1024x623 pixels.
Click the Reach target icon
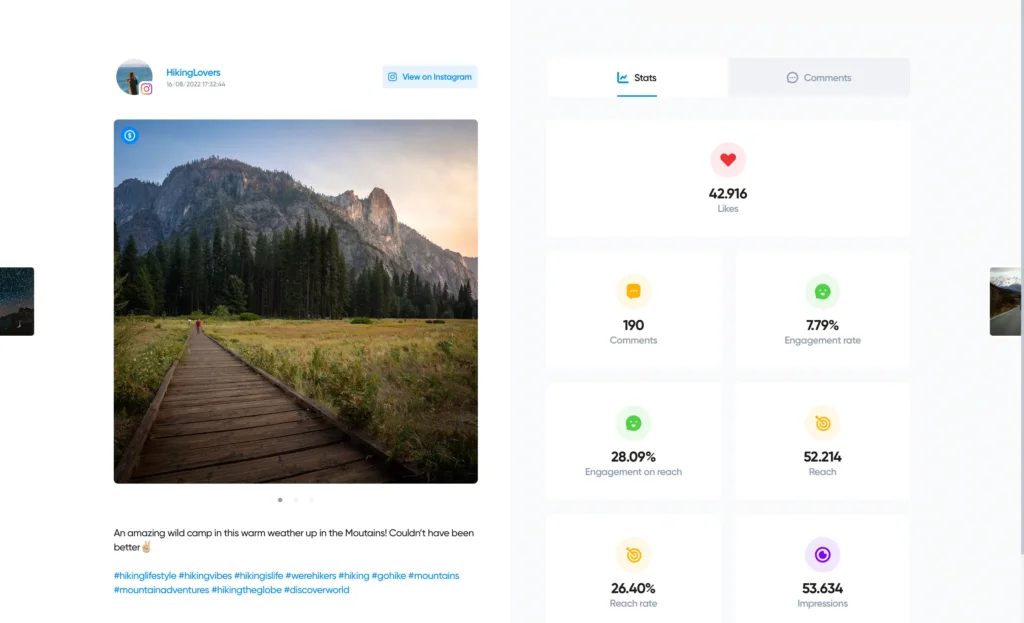(x=822, y=423)
